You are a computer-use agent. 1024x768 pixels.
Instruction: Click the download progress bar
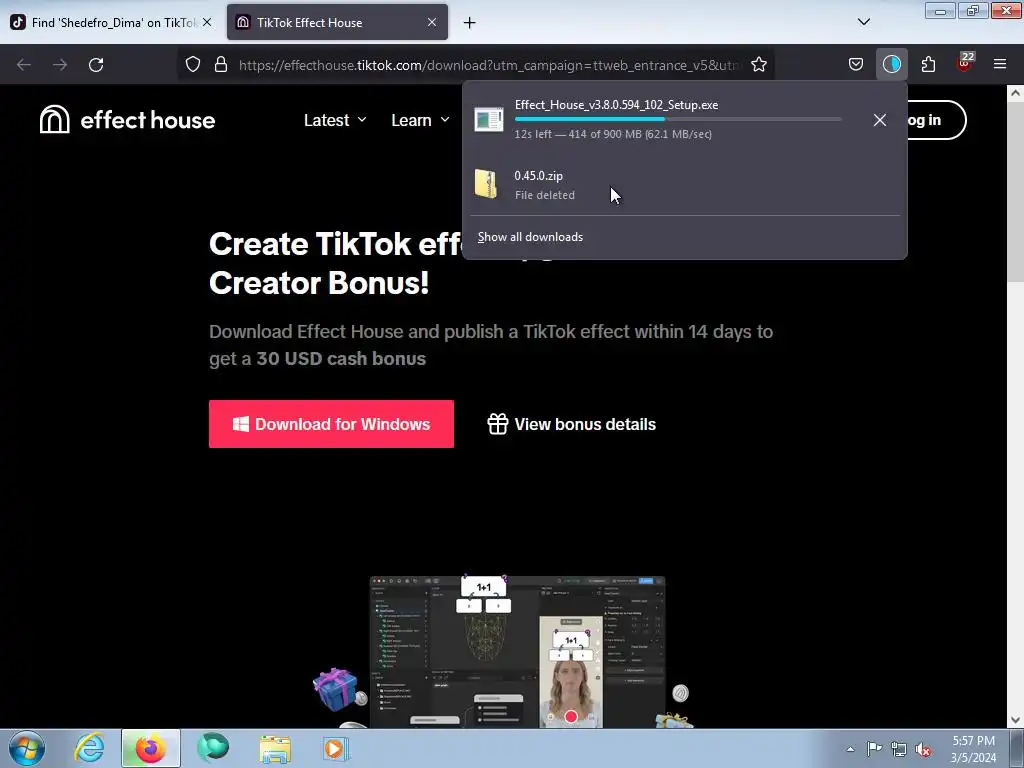click(678, 119)
